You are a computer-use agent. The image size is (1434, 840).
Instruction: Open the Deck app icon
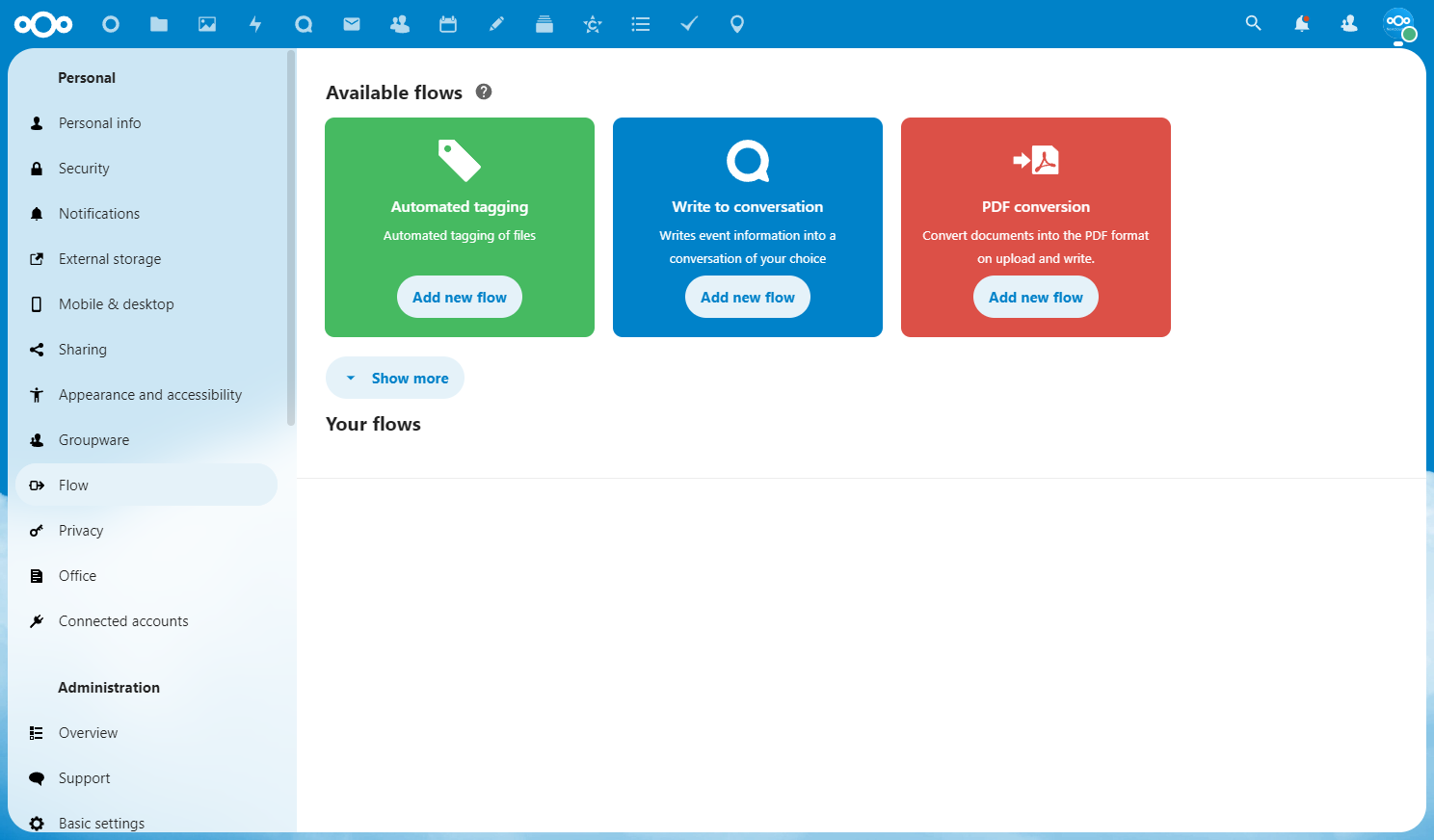click(x=544, y=24)
